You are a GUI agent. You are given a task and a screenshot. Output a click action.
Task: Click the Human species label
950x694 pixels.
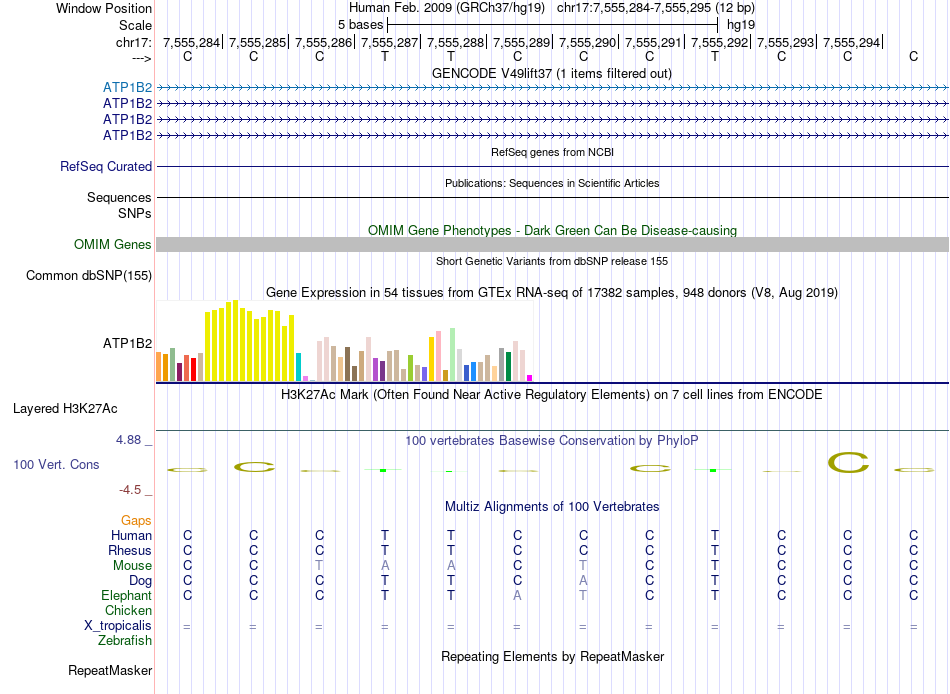click(131, 535)
